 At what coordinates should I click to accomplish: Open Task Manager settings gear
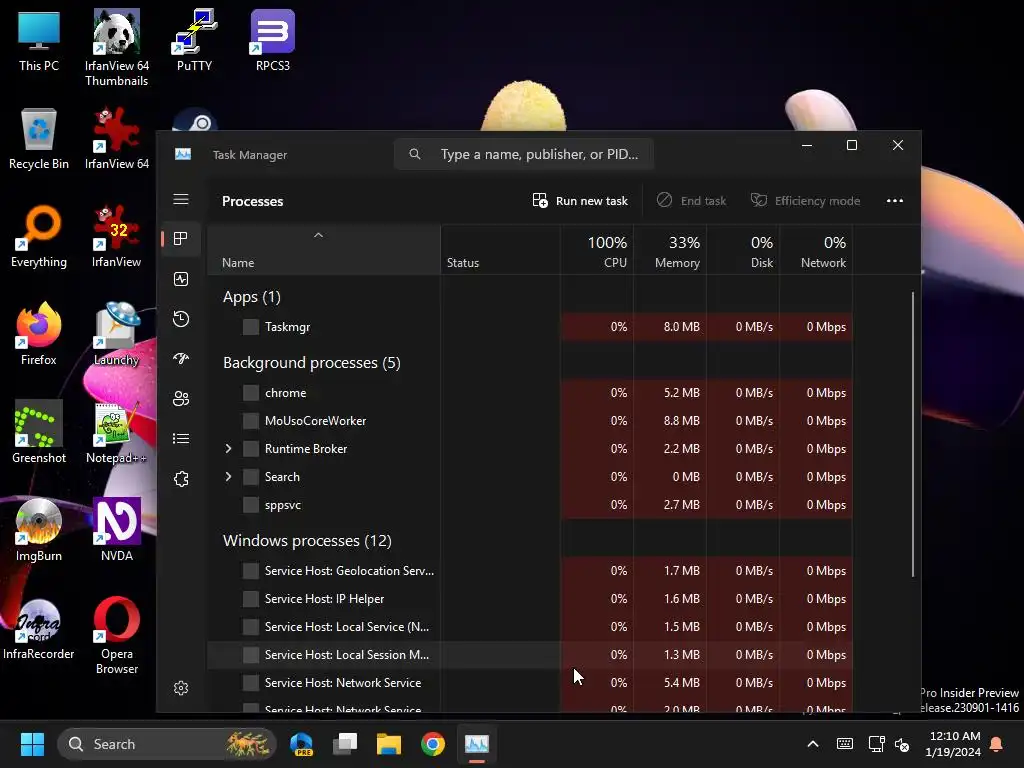181,688
